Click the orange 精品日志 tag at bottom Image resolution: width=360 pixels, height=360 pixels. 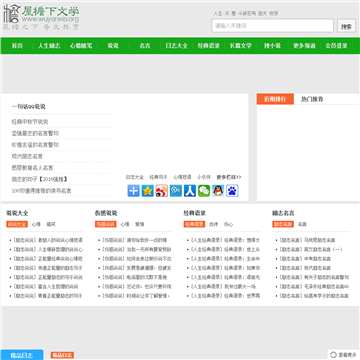(62, 355)
